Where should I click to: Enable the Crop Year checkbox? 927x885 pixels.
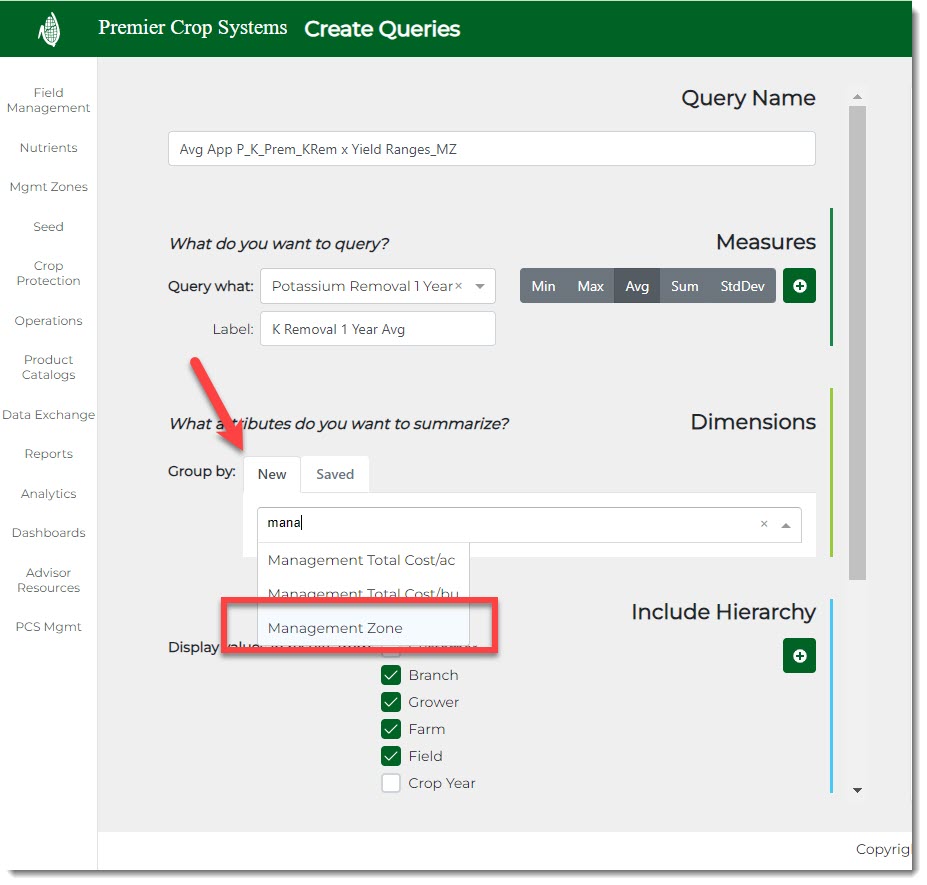pyautogui.click(x=391, y=783)
